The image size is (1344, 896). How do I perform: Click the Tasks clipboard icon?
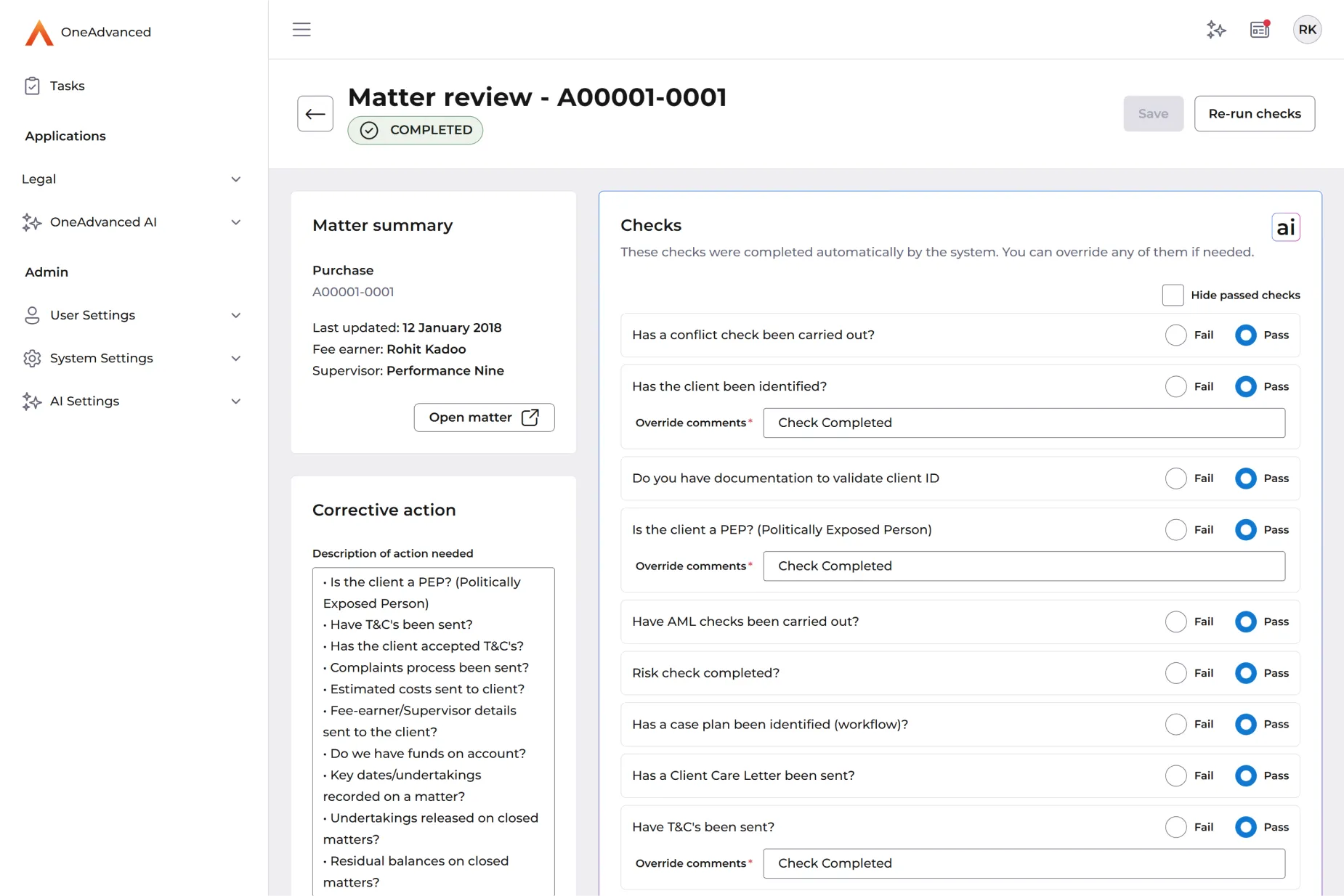(32, 86)
